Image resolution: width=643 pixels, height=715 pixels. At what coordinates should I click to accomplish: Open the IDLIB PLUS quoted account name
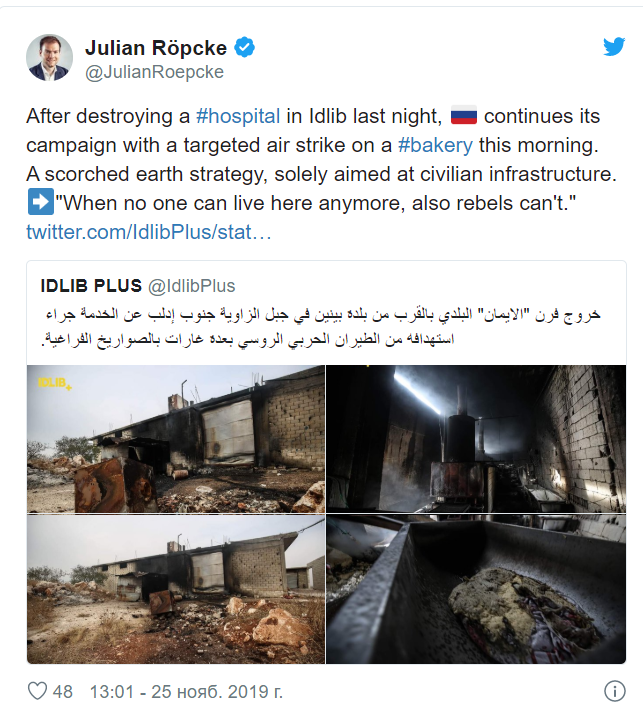tap(91, 286)
